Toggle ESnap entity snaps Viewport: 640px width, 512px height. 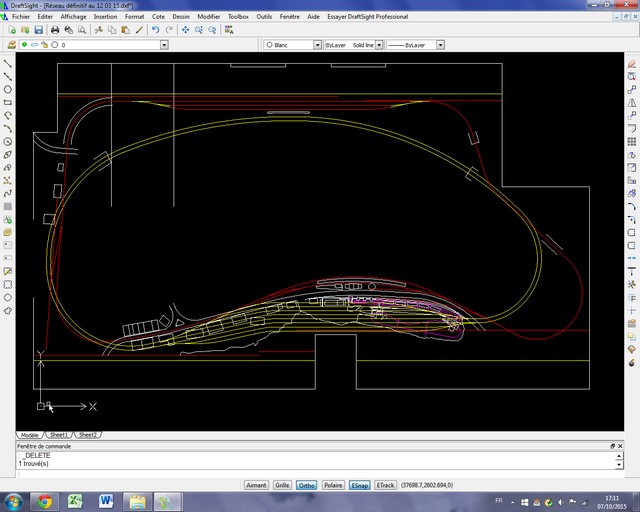click(360, 485)
